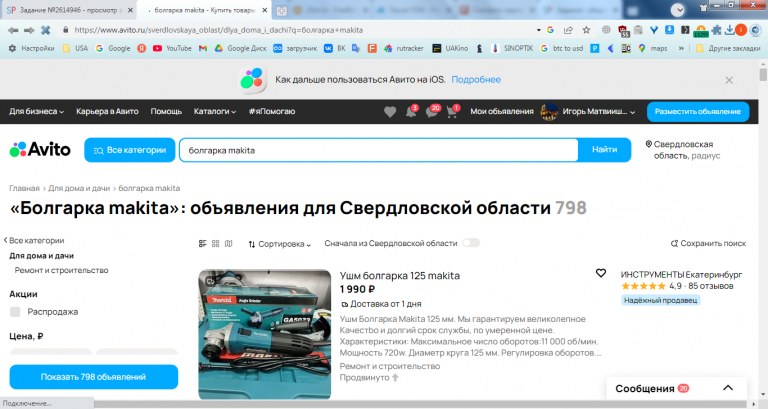The image size is (768, 409).
Task: Open Помощь in top menu
Action: coord(166,112)
